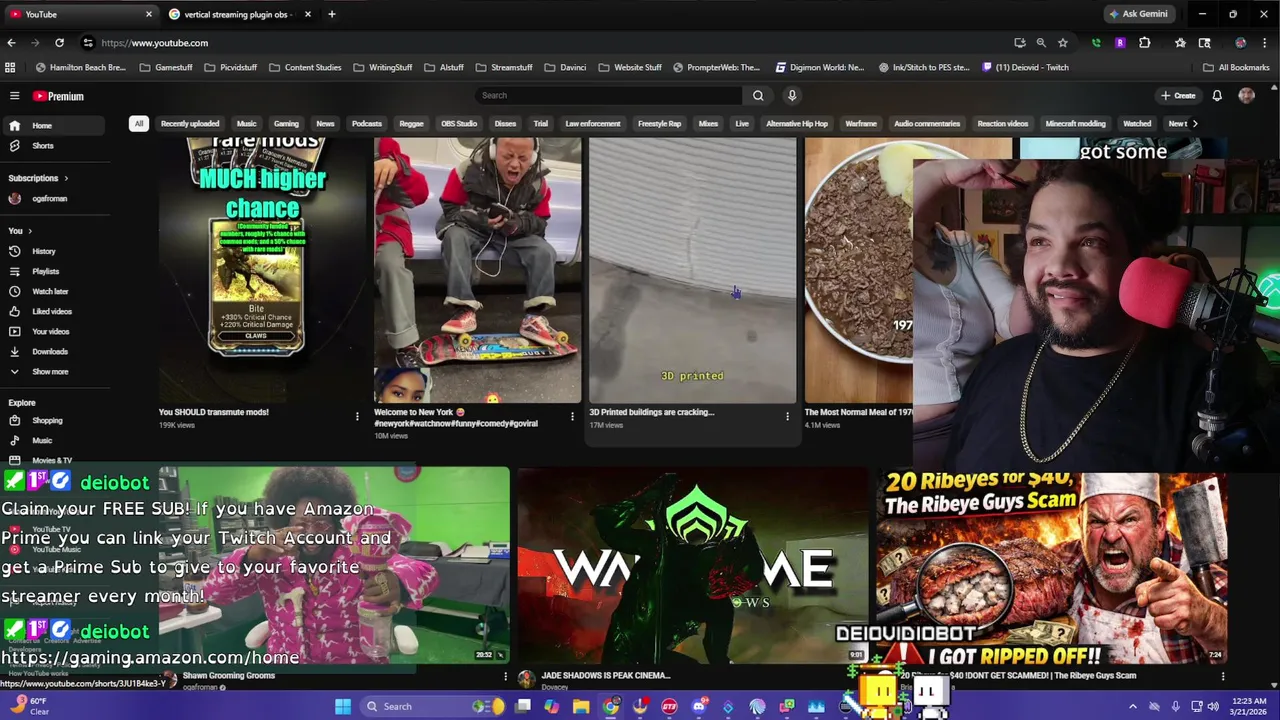Open the Chrome apps grid shortcut
This screenshot has height=720, width=1280.
click(10, 67)
